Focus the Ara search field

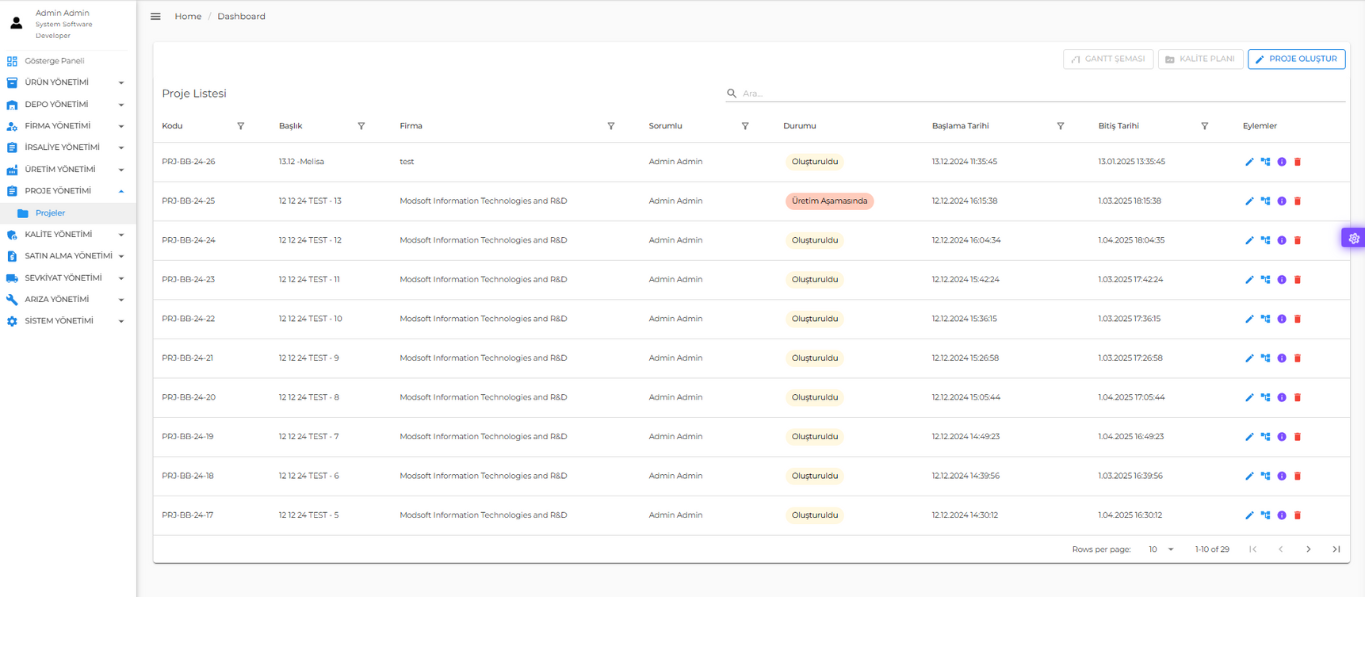pyautogui.click(x=1035, y=93)
